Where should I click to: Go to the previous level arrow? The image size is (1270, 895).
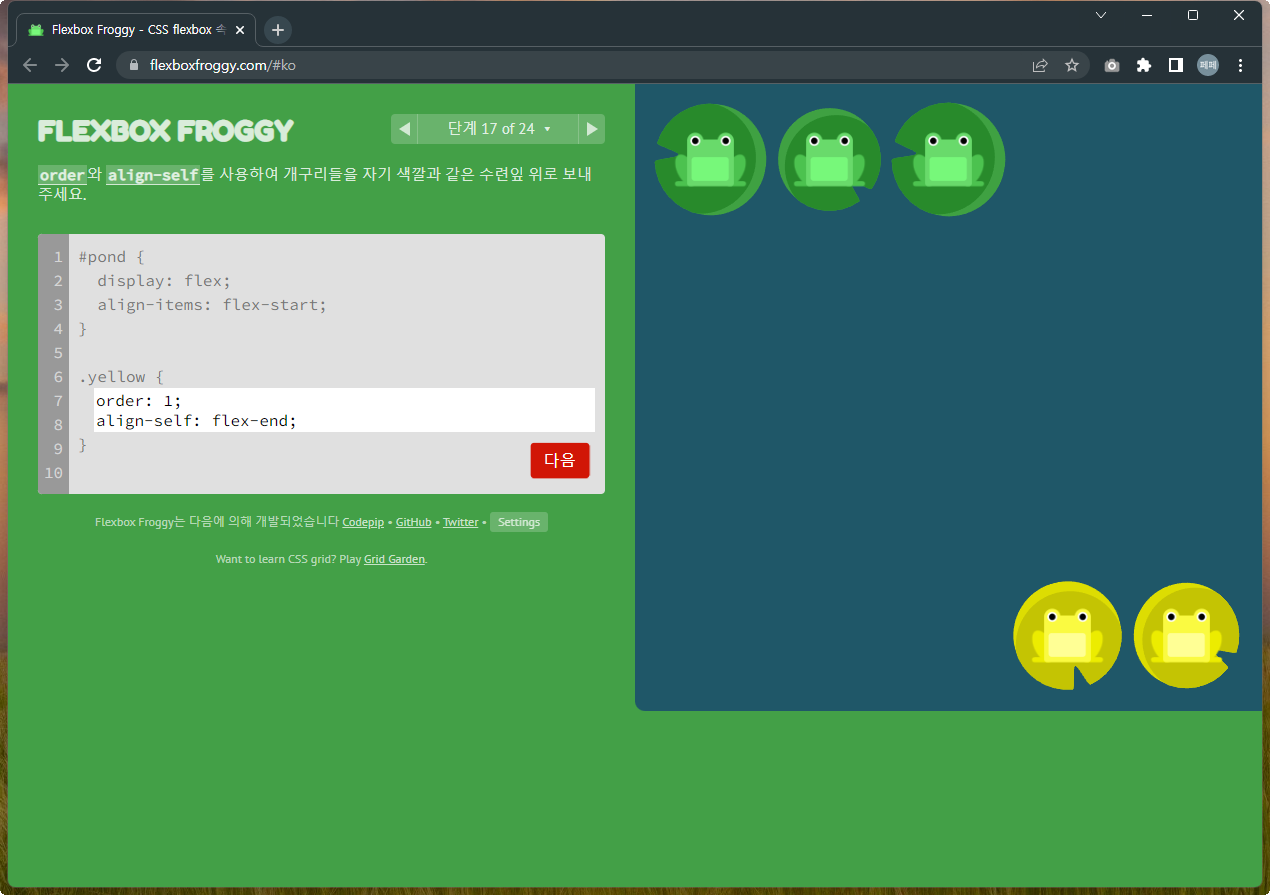click(x=404, y=129)
